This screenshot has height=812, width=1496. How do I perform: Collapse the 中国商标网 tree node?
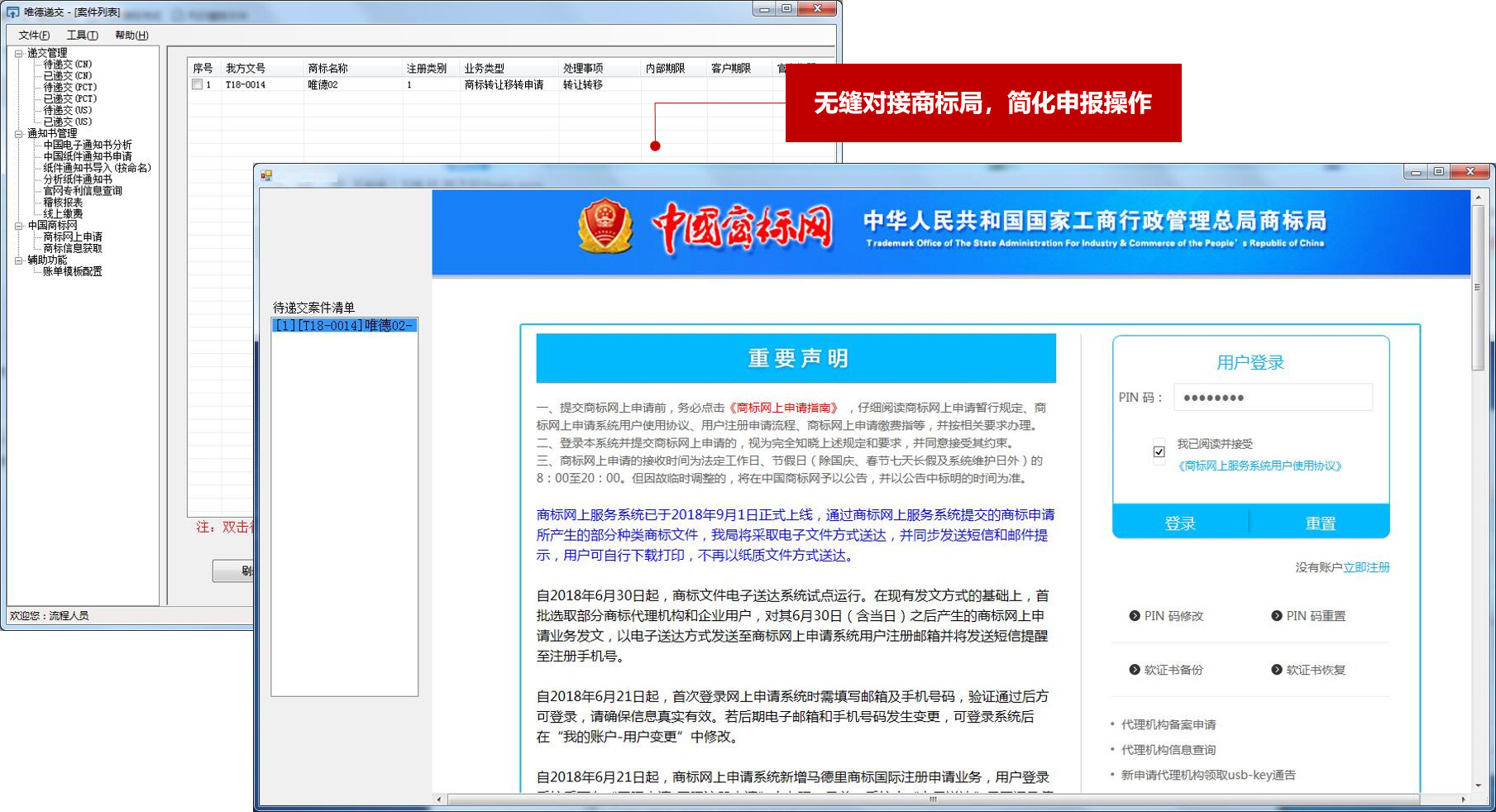click(18, 225)
